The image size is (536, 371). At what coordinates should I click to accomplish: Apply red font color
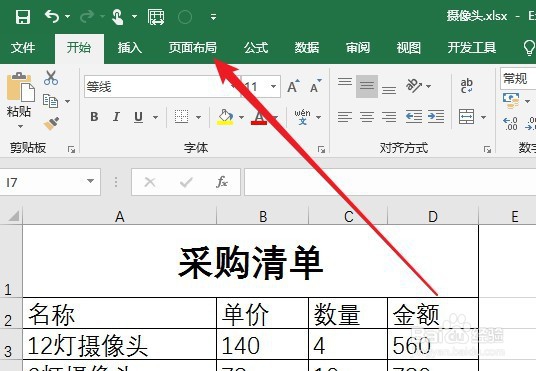coord(259,117)
